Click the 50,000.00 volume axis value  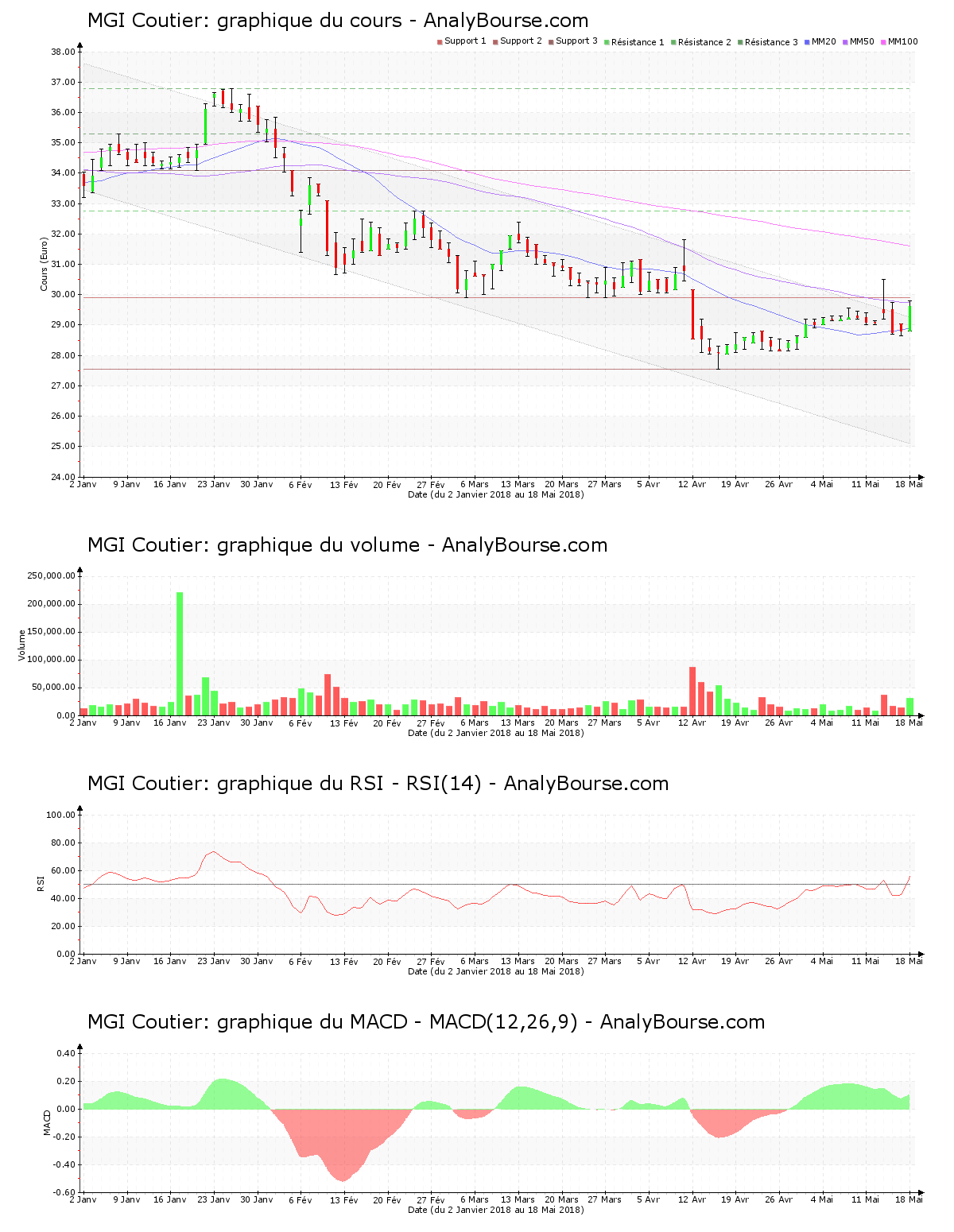click(53, 688)
